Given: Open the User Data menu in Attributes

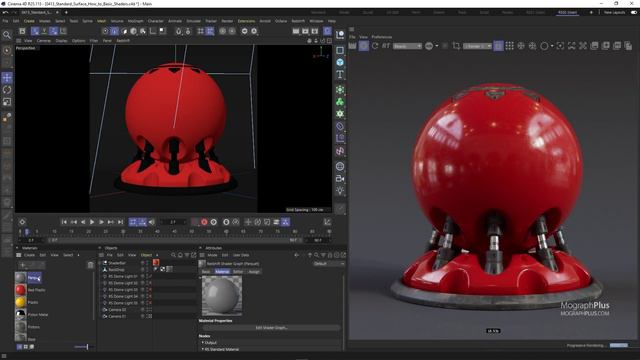Looking at the screenshot, I should pyautogui.click(x=241, y=255).
